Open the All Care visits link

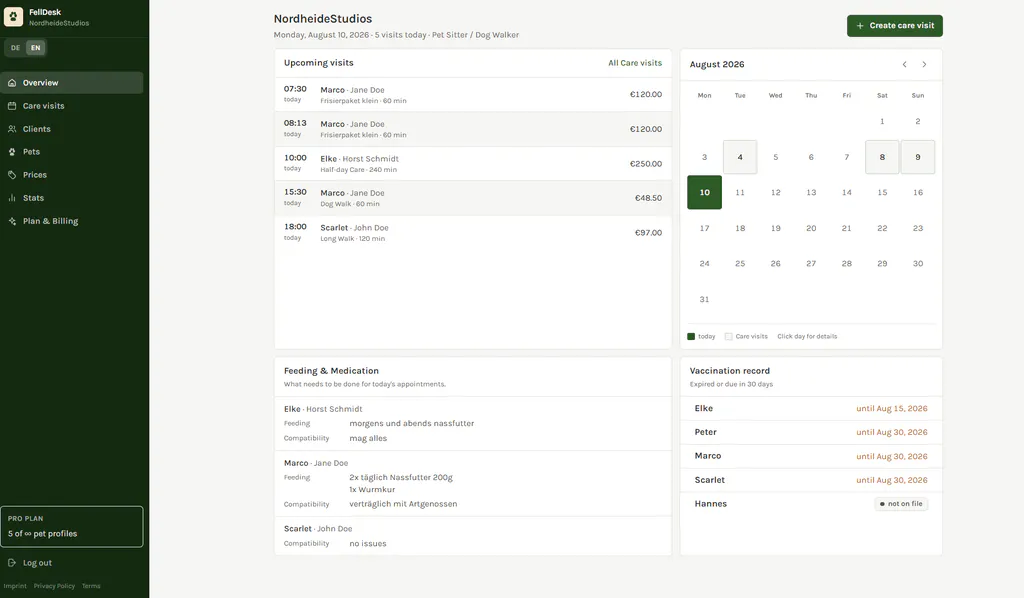point(635,63)
